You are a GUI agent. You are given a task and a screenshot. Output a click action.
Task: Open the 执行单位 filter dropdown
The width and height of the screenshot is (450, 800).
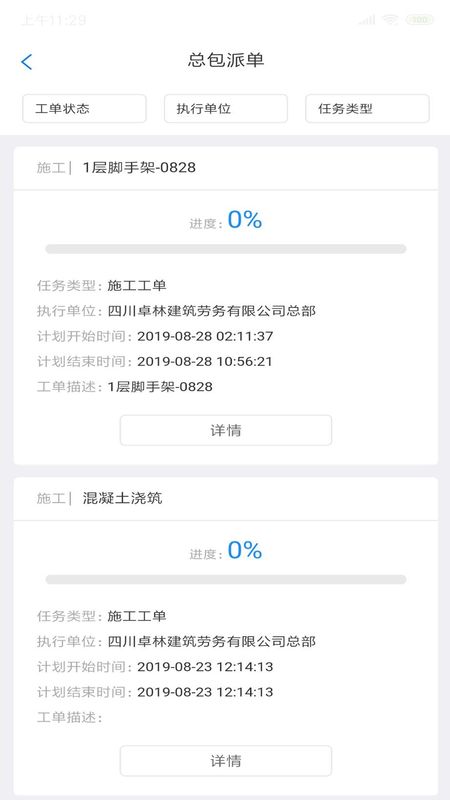(x=226, y=109)
